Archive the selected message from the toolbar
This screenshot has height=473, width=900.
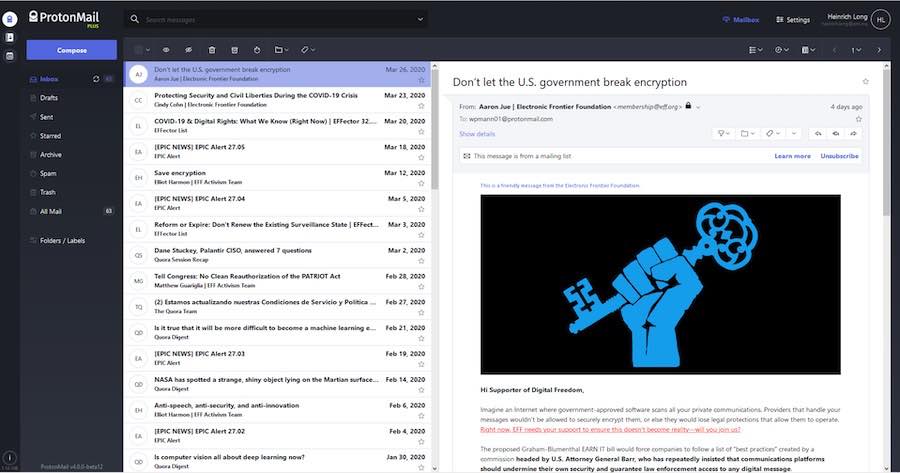(234, 50)
